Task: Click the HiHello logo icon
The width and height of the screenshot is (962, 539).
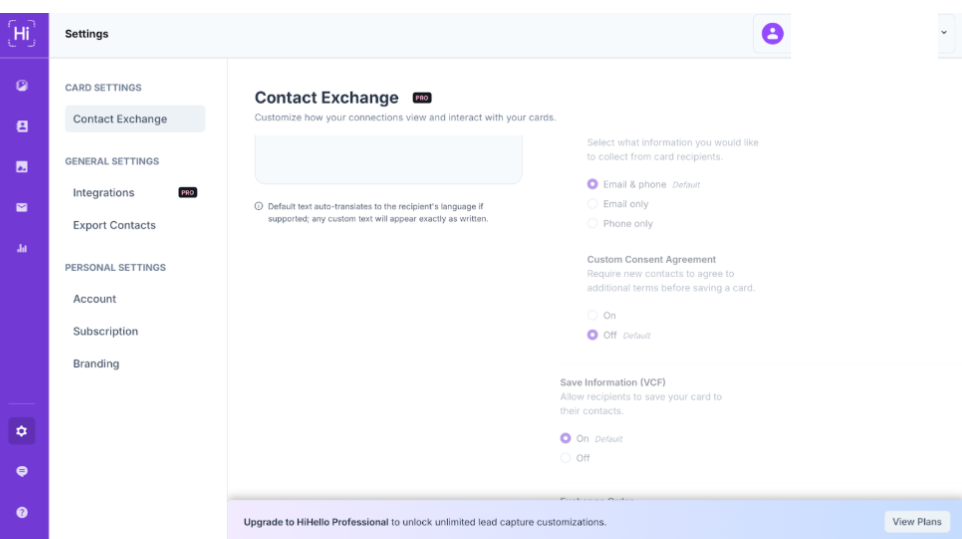Action: point(22,32)
